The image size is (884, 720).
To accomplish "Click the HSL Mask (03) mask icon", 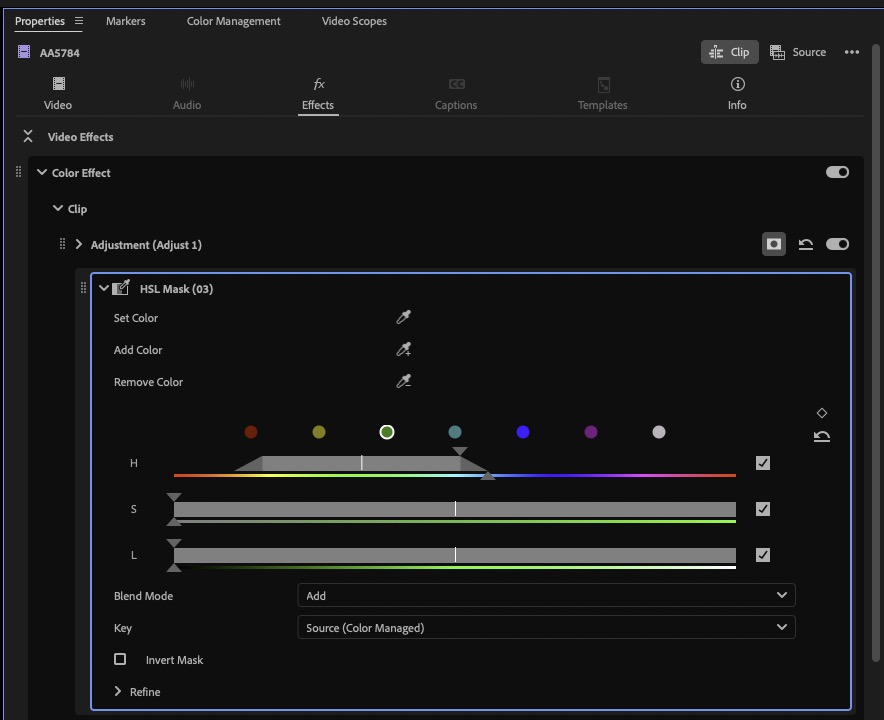I will [x=121, y=288].
